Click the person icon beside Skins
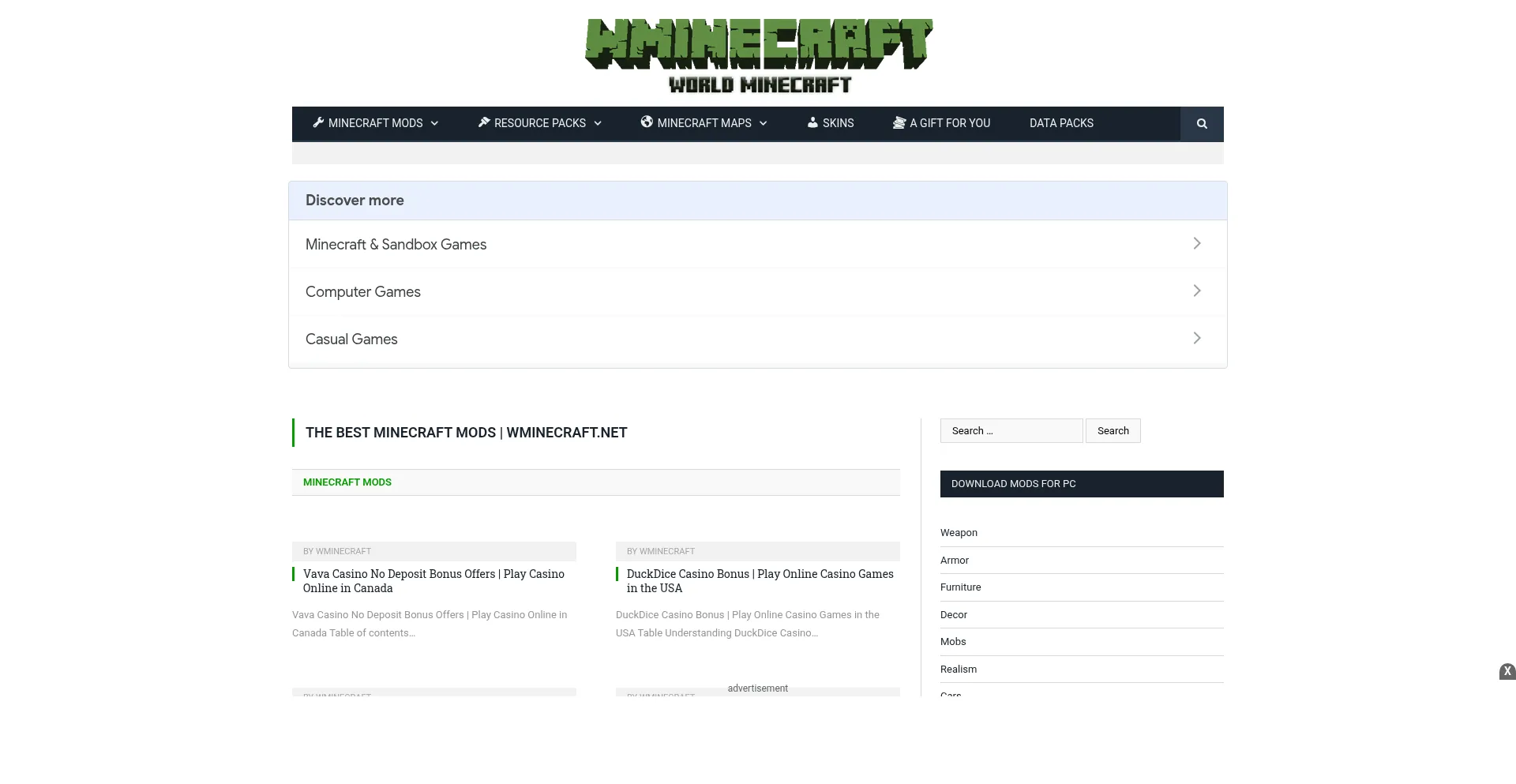1516x784 pixels. pyautogui.click(x=812, y=122)
